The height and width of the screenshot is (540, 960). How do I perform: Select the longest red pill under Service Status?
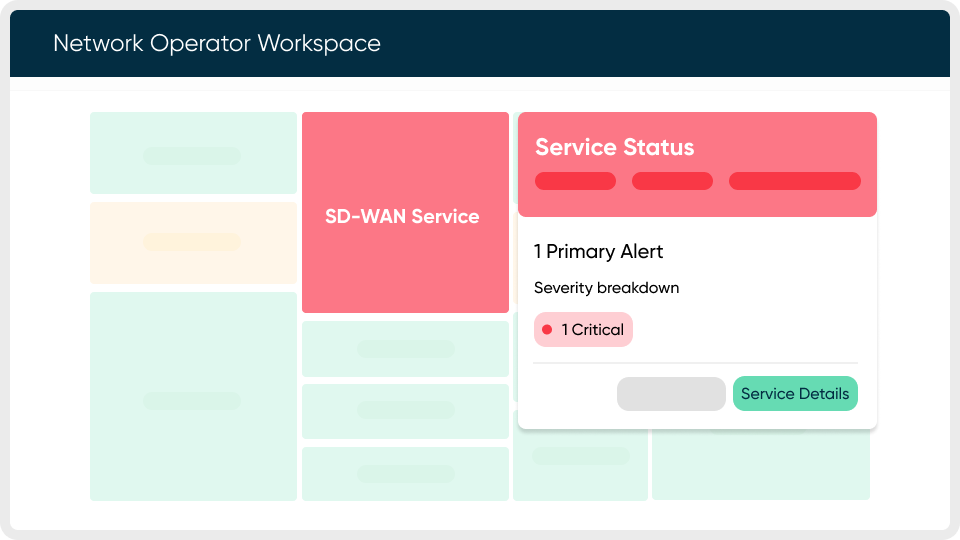[794, 181]
